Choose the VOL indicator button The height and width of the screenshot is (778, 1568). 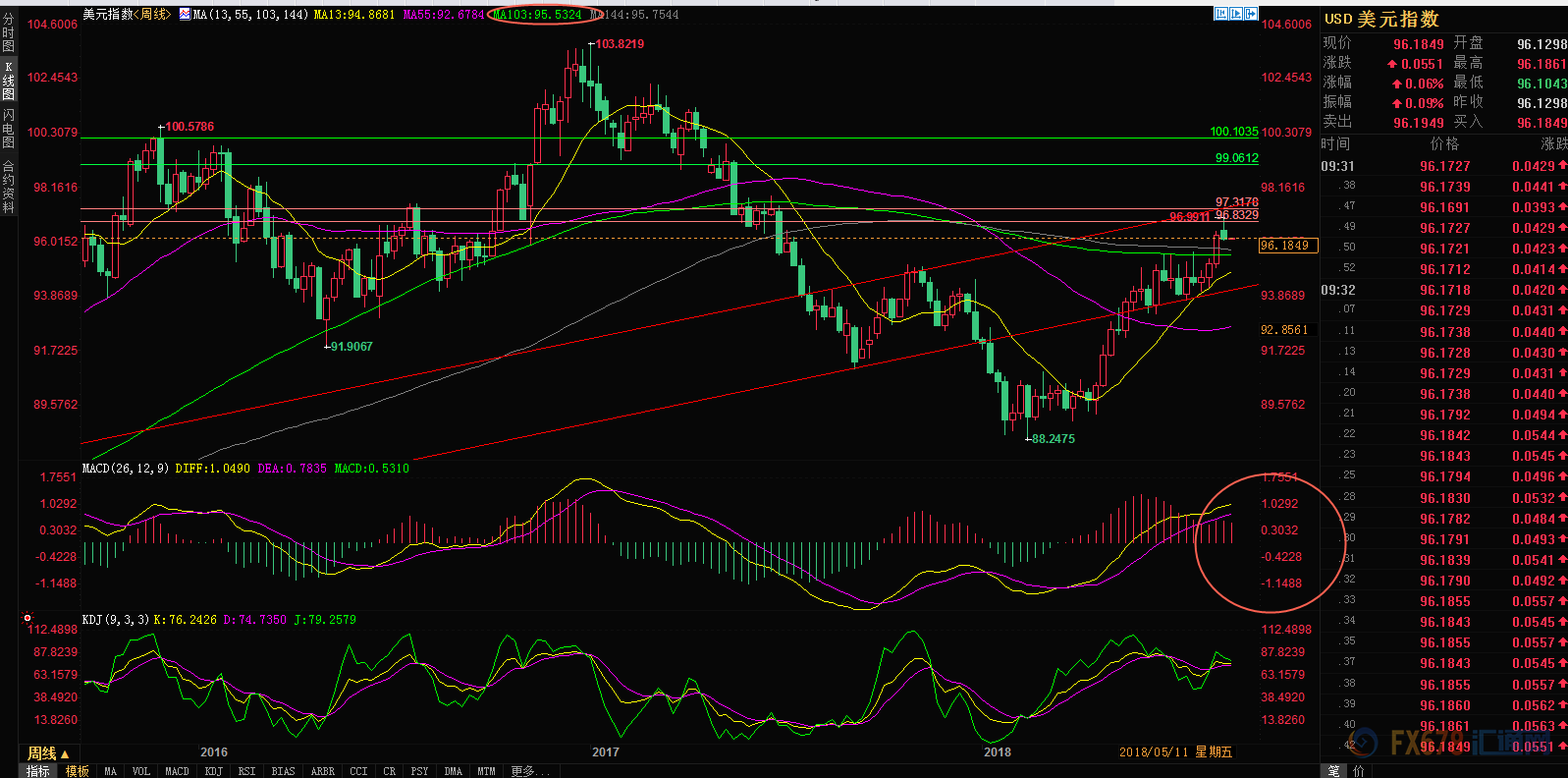click(140, 771)
